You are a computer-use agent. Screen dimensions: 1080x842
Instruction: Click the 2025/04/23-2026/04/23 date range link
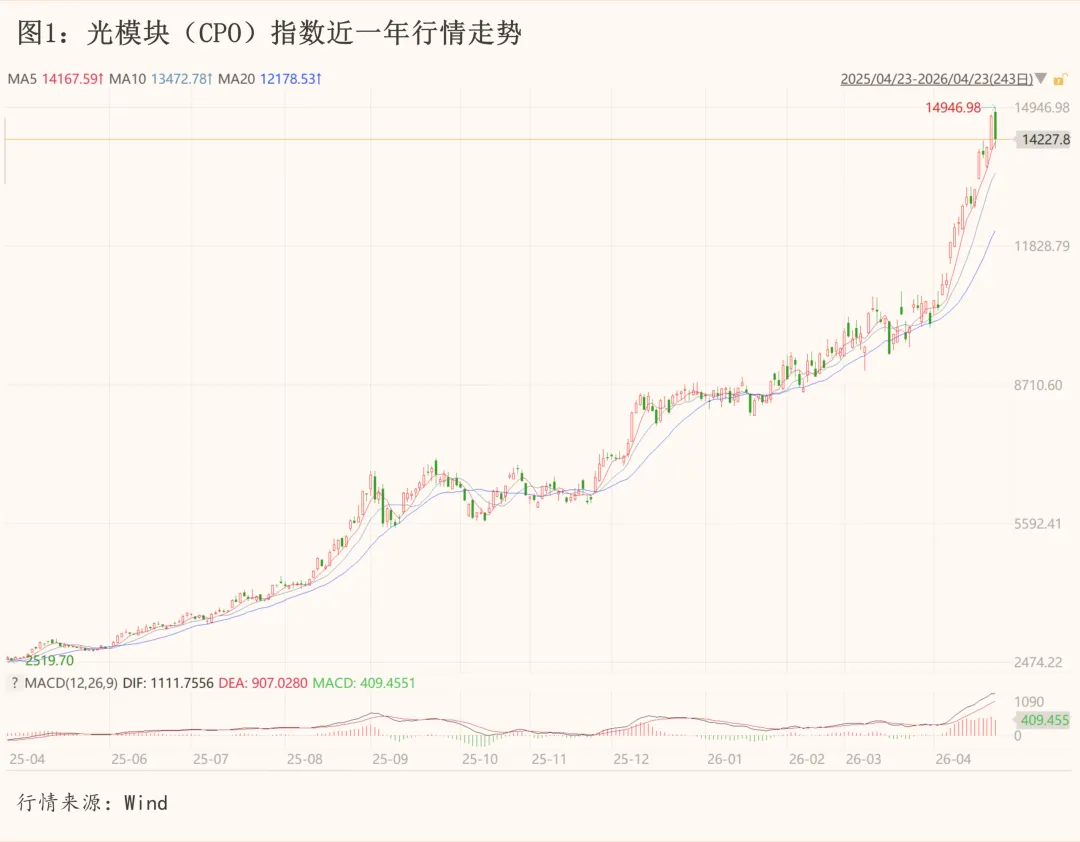coord(937,78)
